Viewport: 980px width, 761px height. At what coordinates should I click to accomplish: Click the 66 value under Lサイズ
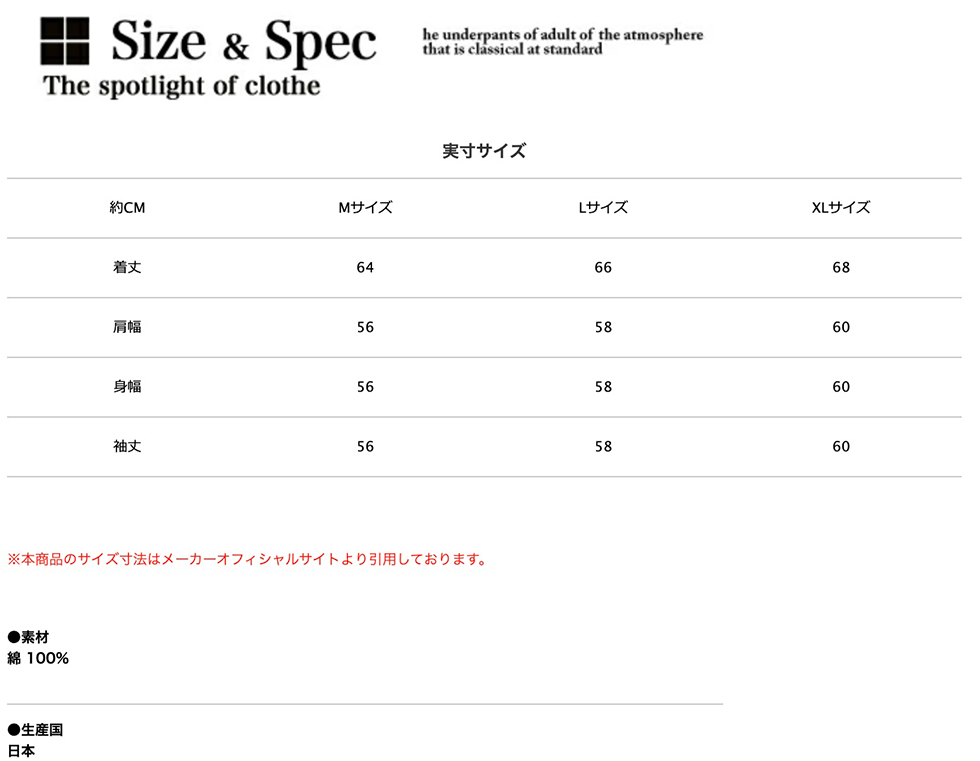tap(603, 267)
